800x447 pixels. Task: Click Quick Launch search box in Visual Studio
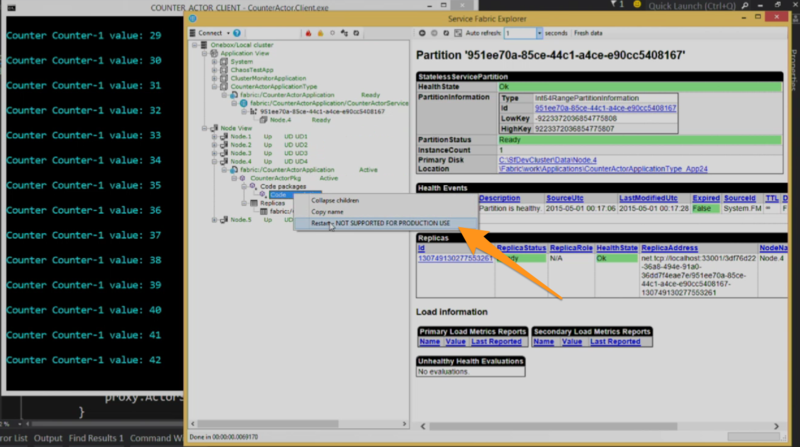(x=691, y=6)
